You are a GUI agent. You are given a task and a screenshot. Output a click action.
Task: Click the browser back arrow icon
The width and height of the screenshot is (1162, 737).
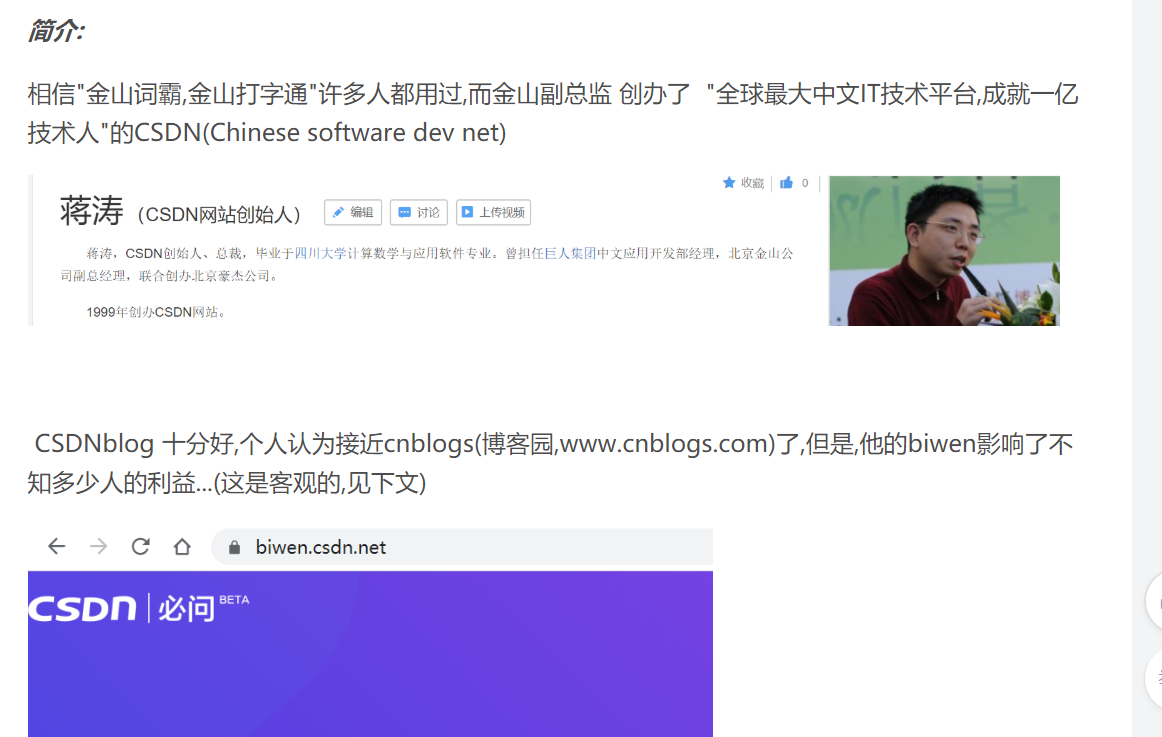[x=56, y=547]
